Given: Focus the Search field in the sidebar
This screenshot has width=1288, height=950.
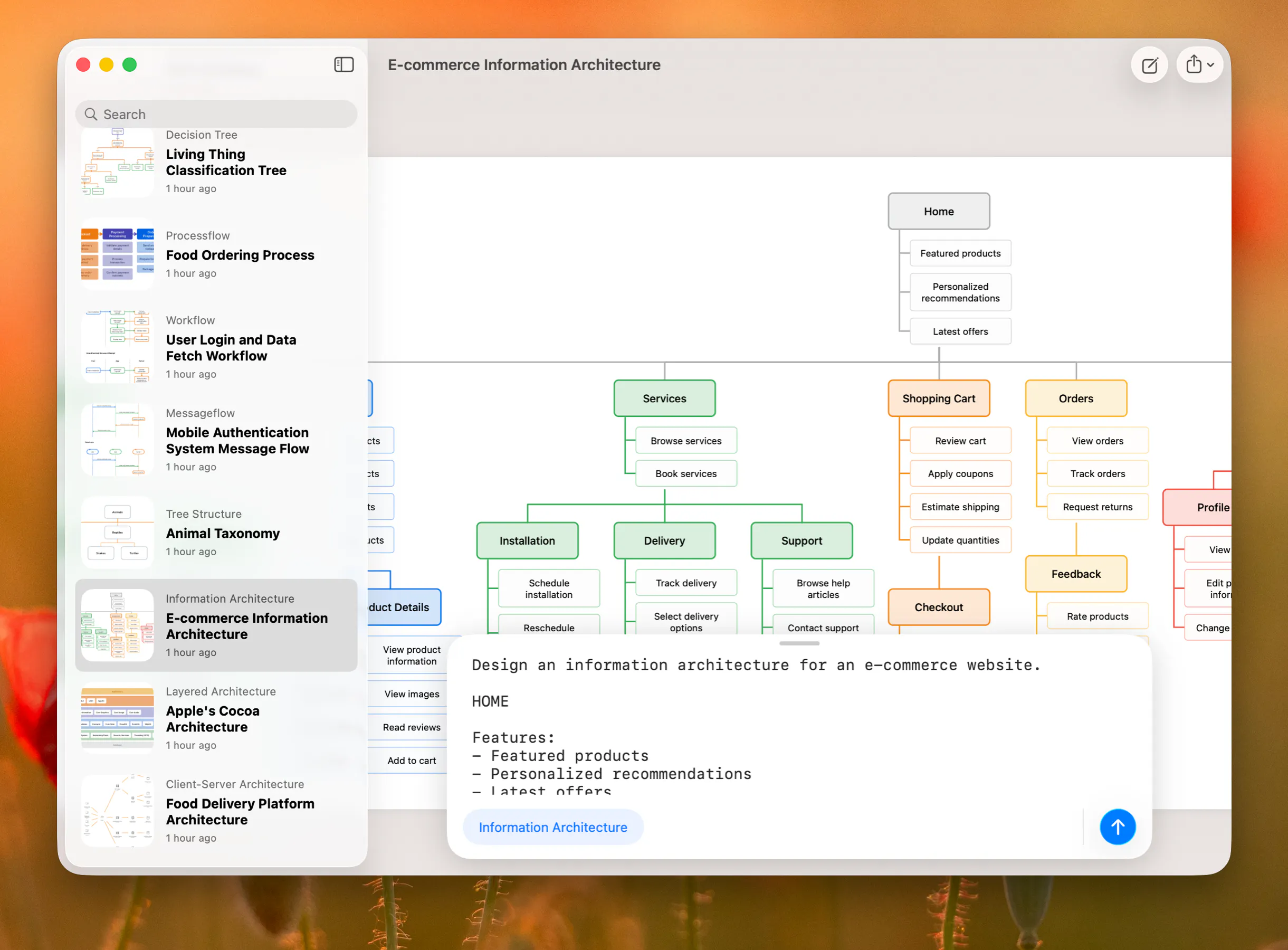Looking at the screenshot, I should [216, 115].
